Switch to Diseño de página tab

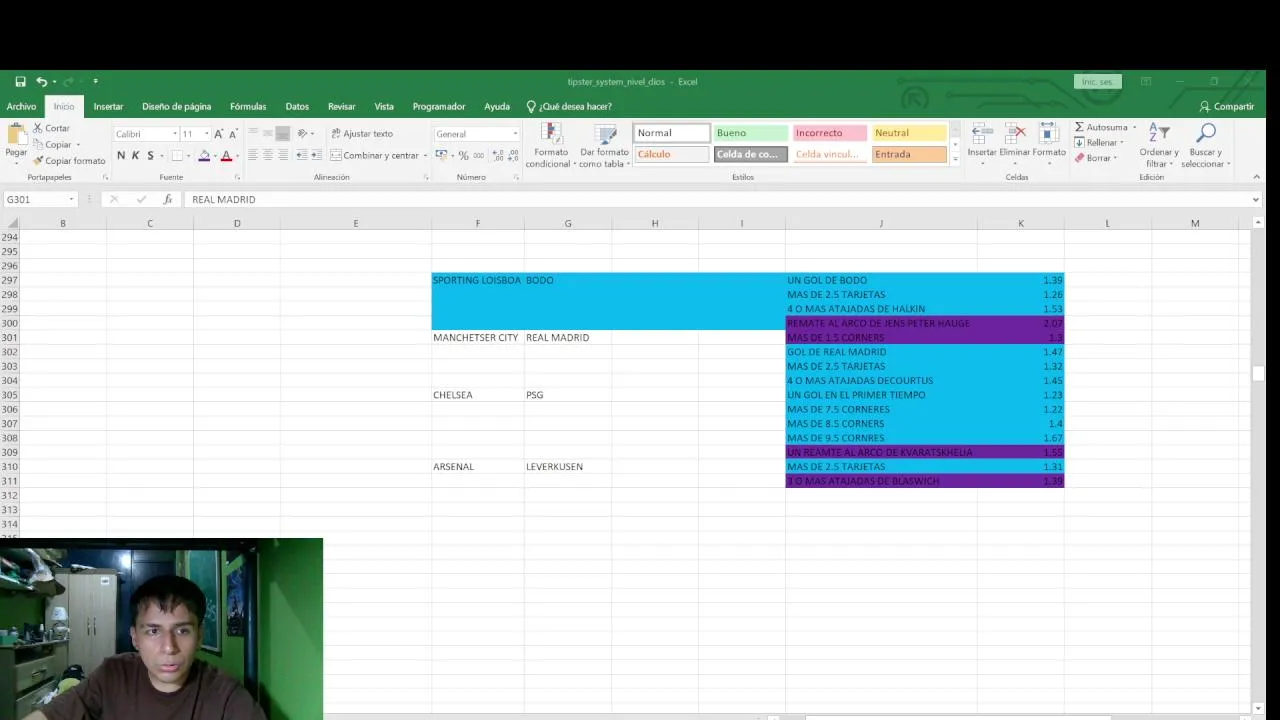176,107
